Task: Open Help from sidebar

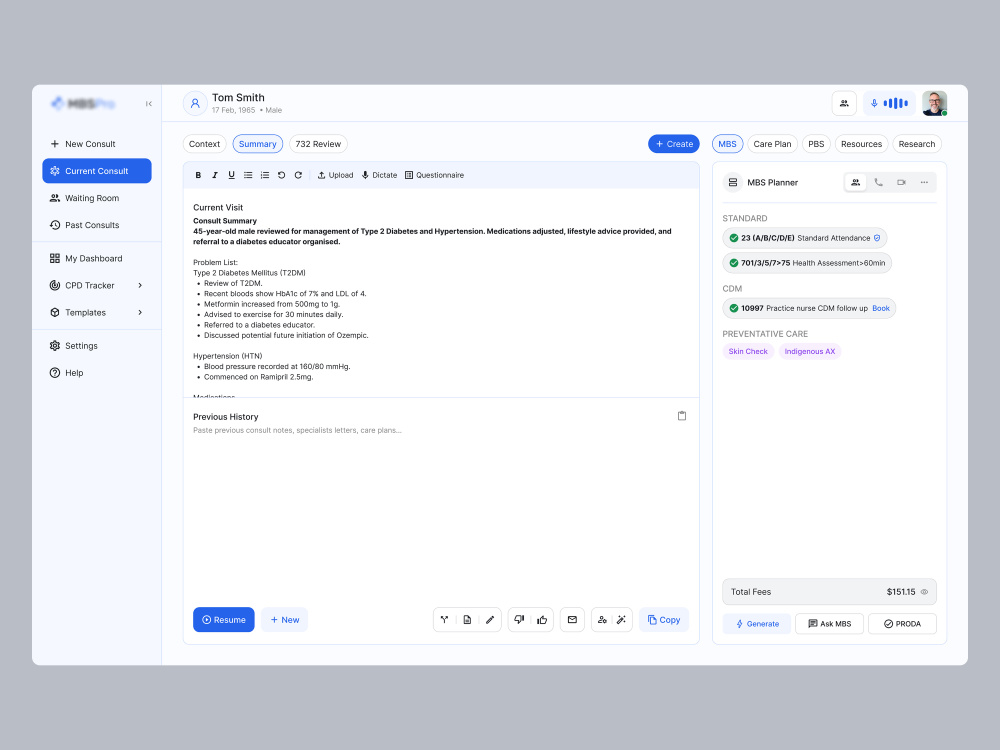Action: click(96, 373)
